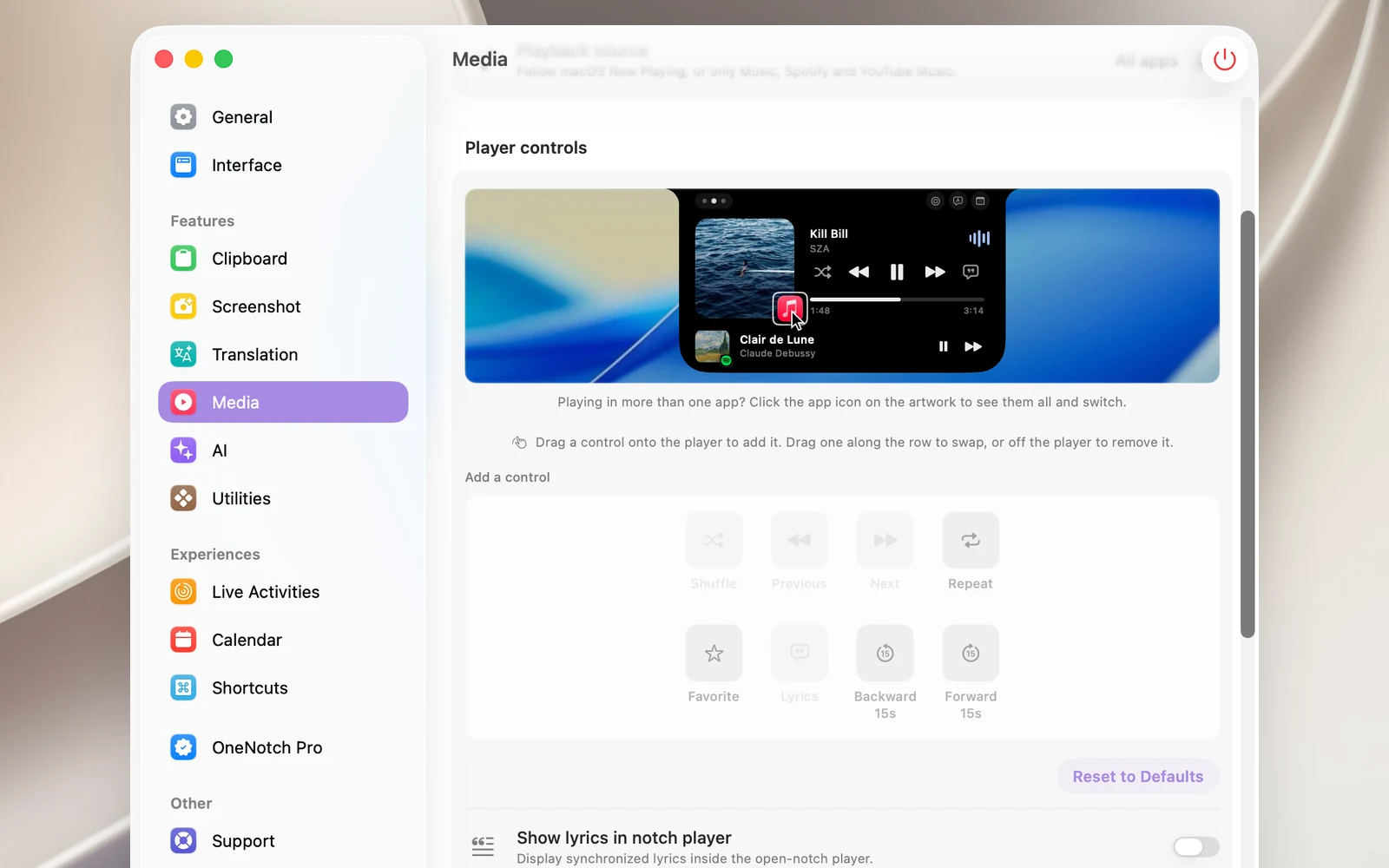This screenshot has width=1389, height=868.
Task: Click the Apple Music app icon on artwork
Action: 789,308
